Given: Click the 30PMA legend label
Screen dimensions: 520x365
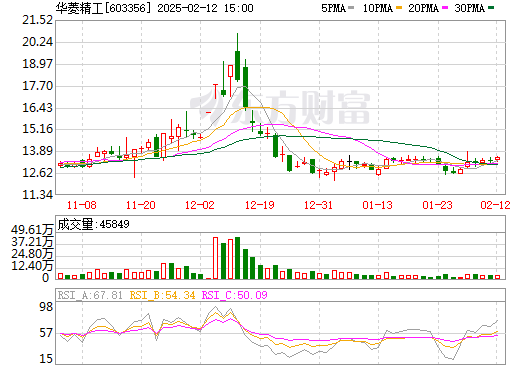Looking at the screenshot, I should click(469, 8).
